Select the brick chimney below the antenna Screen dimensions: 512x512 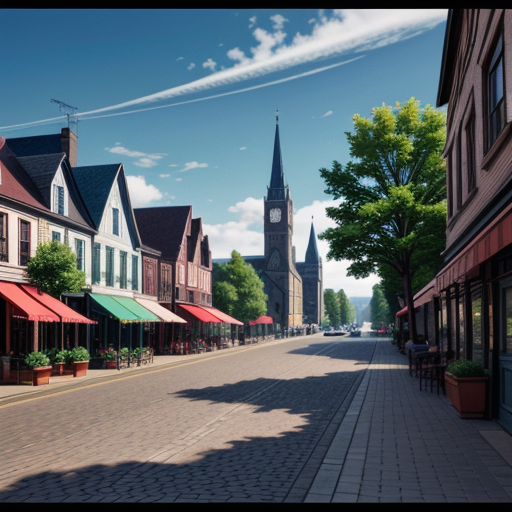69,147
